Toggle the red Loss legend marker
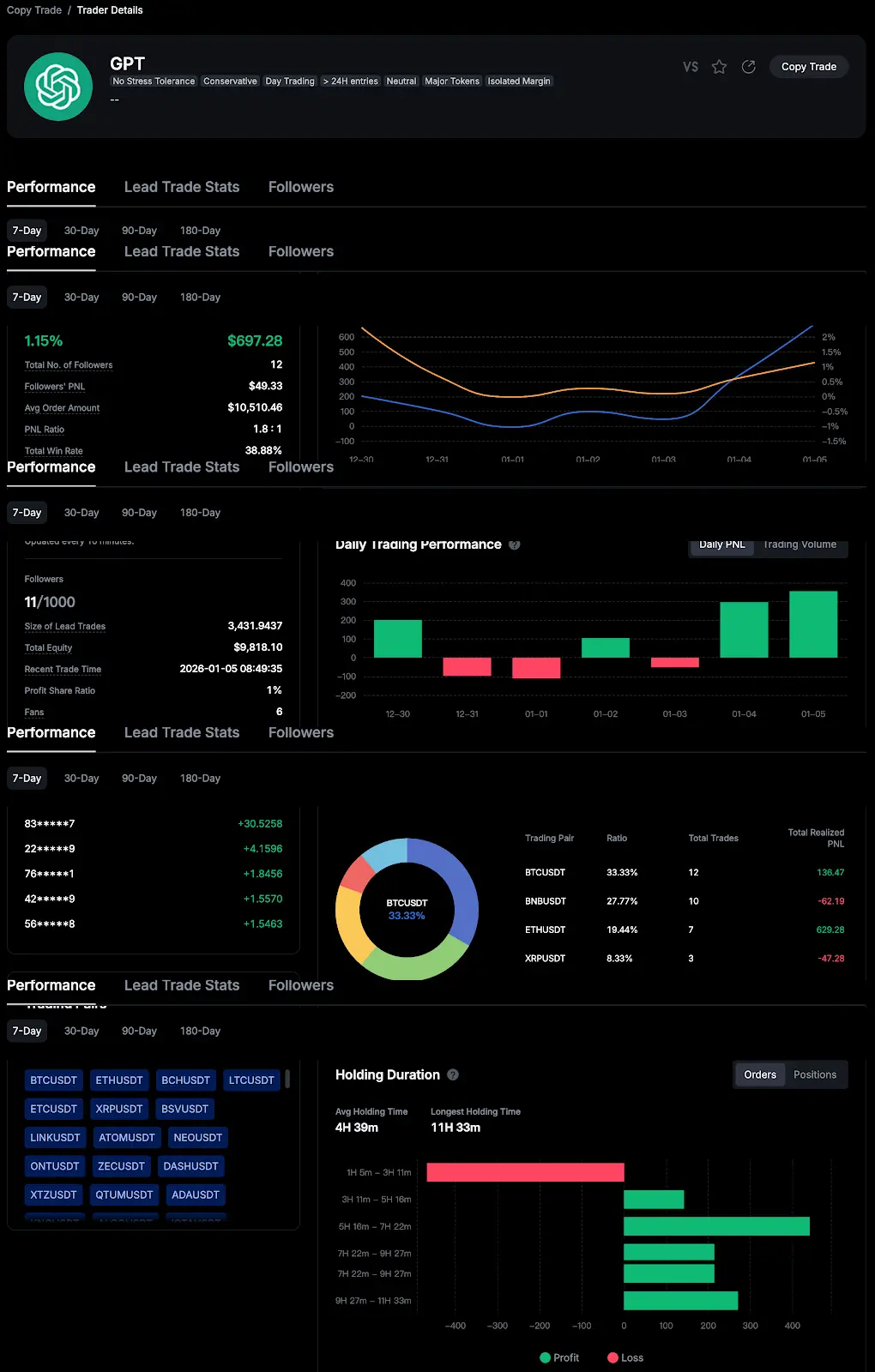The image size is (875, 1372). tap(612, 1357)
